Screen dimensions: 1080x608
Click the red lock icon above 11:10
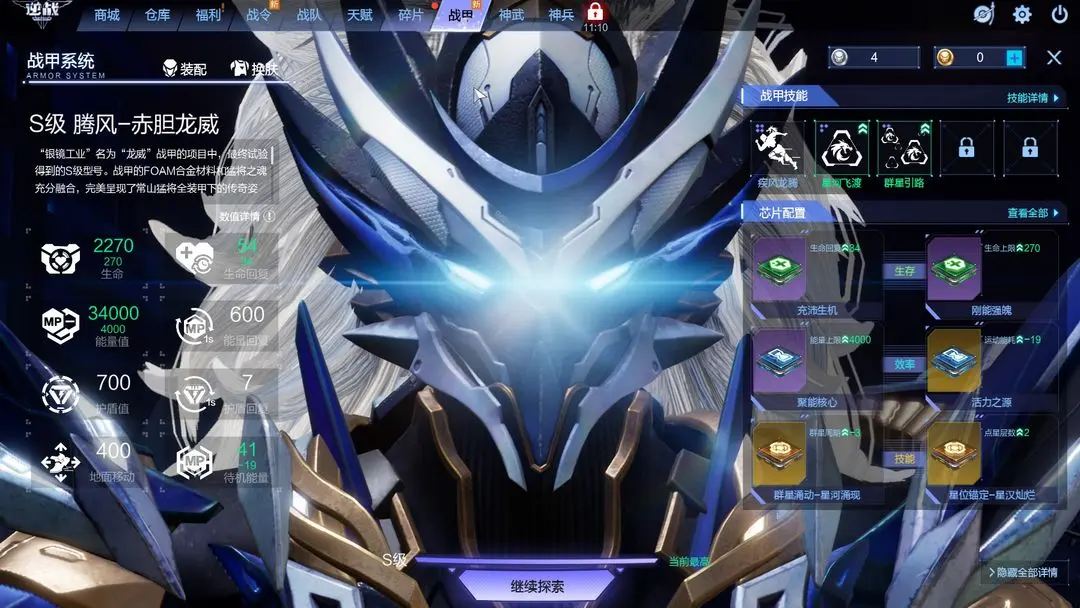coord(595,12)
